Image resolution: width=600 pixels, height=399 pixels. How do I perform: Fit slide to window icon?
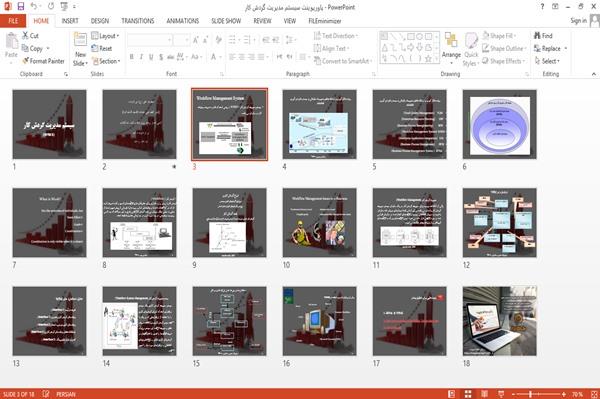594,394
